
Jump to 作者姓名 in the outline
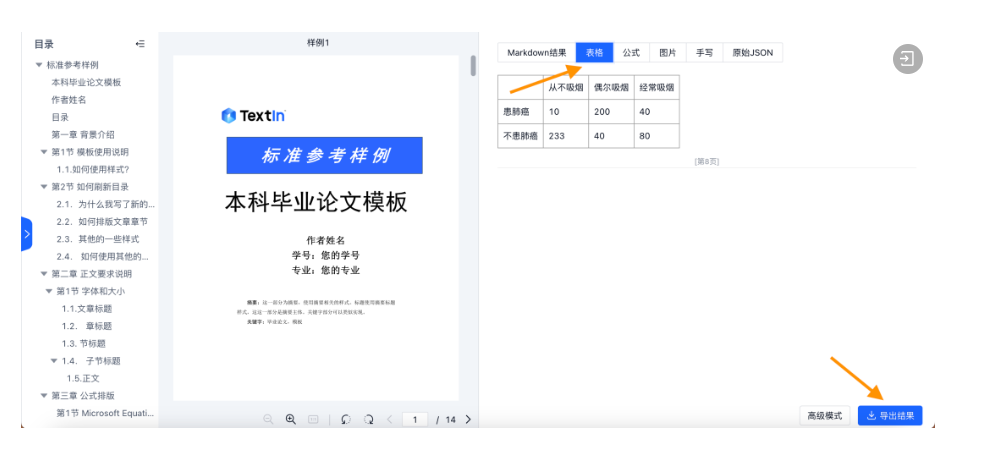click(69, 99)
